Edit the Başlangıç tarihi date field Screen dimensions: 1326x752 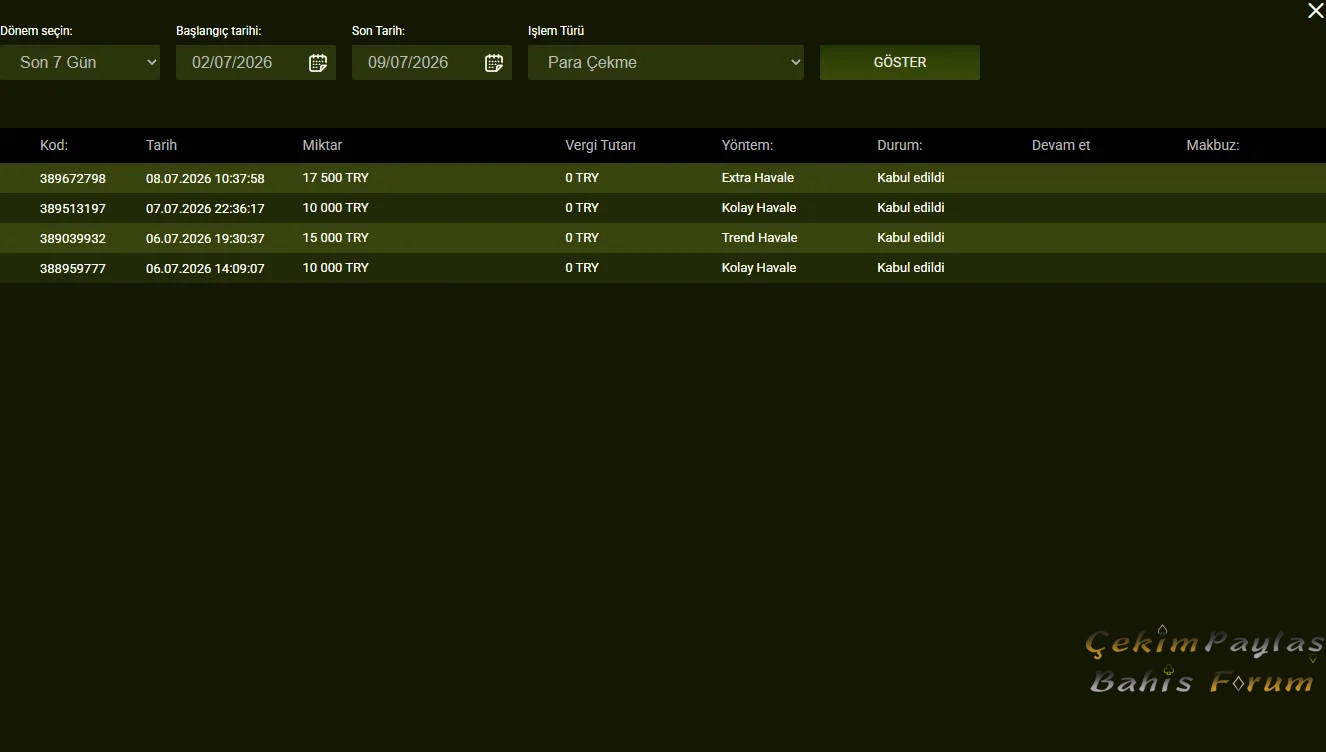click(x=256, y=62)
